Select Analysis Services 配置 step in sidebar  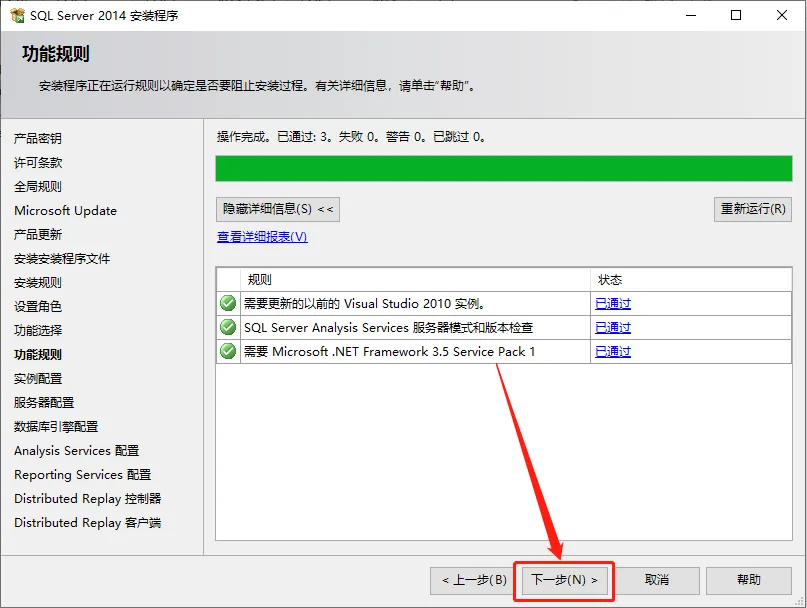pyautogui.click(x=77, y=450)
